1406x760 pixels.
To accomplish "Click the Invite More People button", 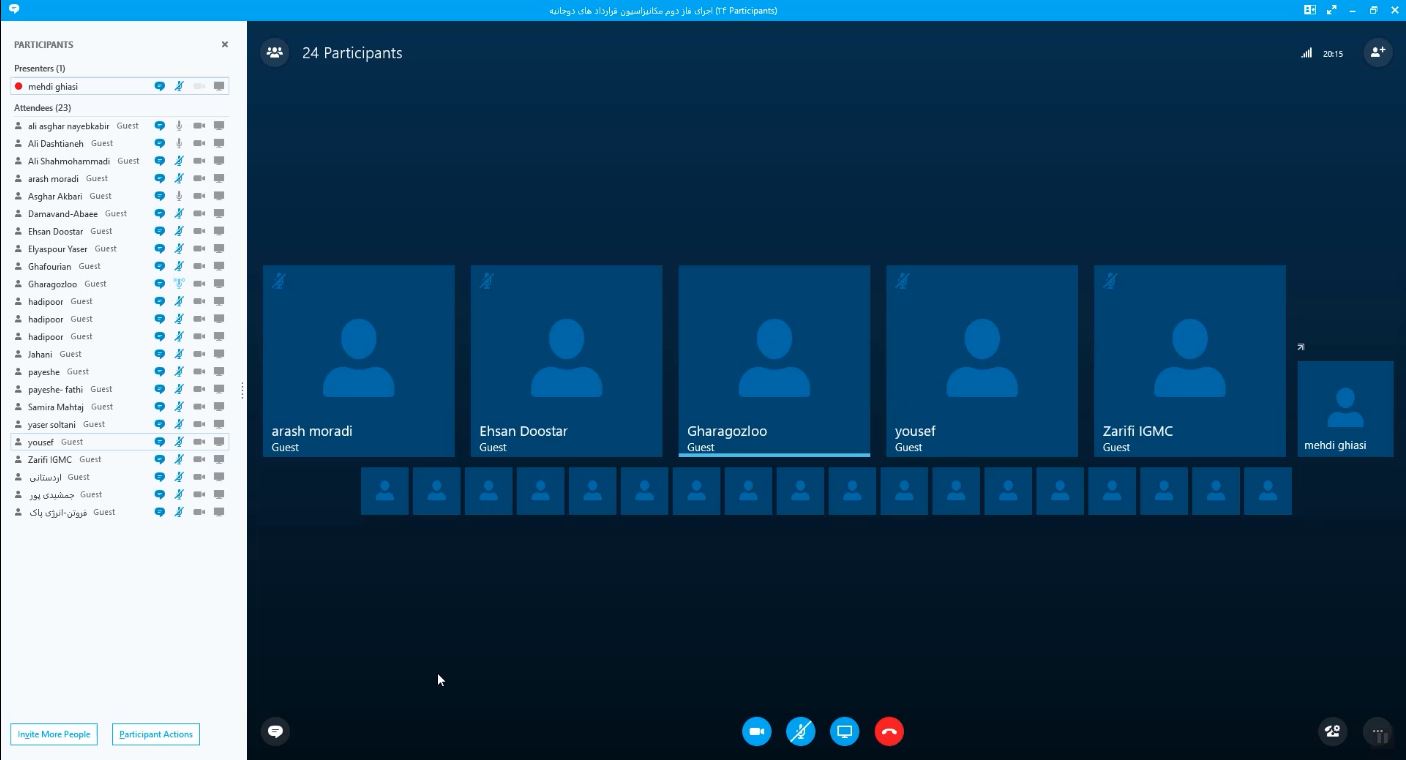I will pyautogui.click(x=54, y=734).
